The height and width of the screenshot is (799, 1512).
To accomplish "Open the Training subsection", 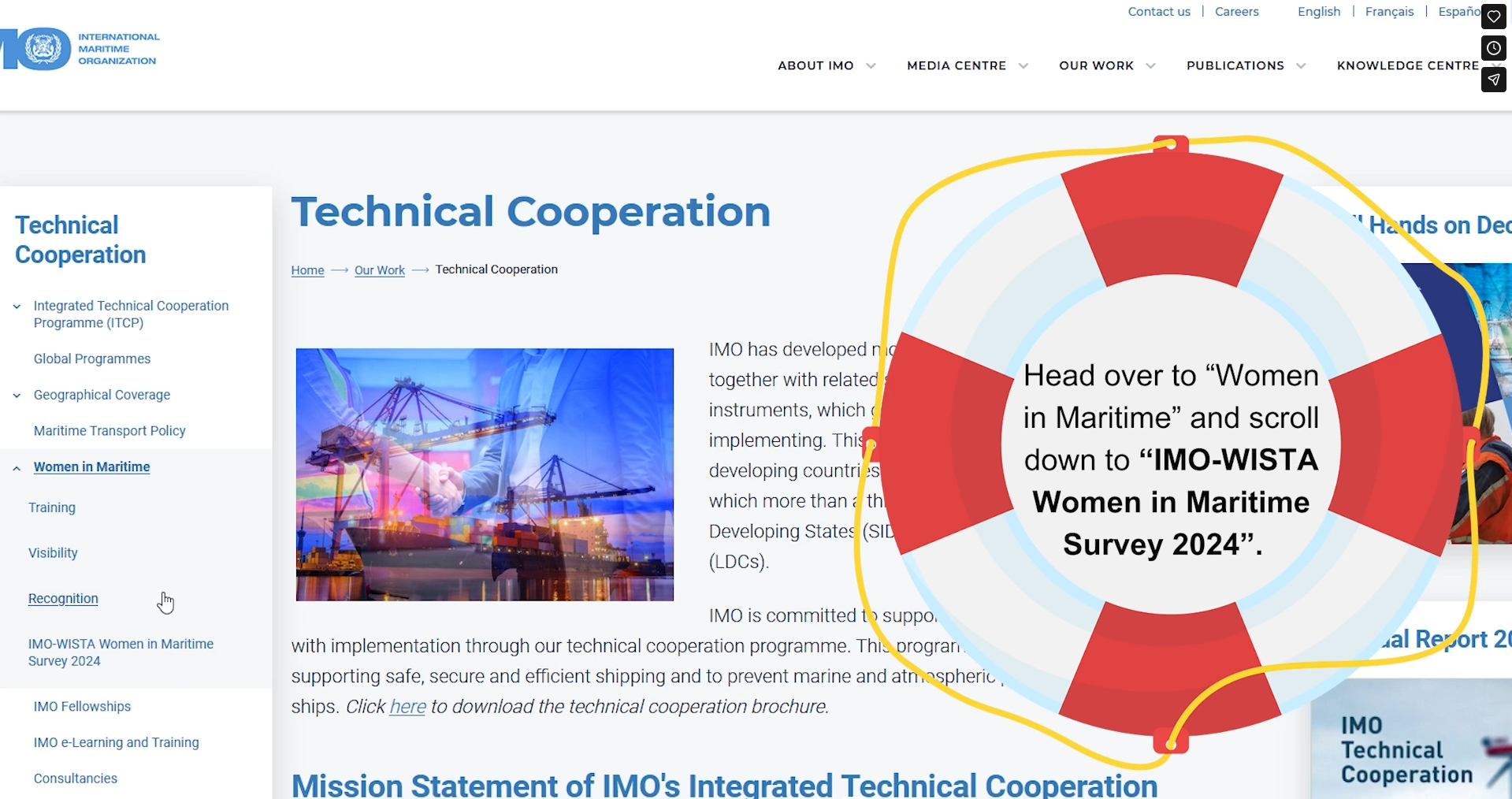I will click(x=52, y=508).
